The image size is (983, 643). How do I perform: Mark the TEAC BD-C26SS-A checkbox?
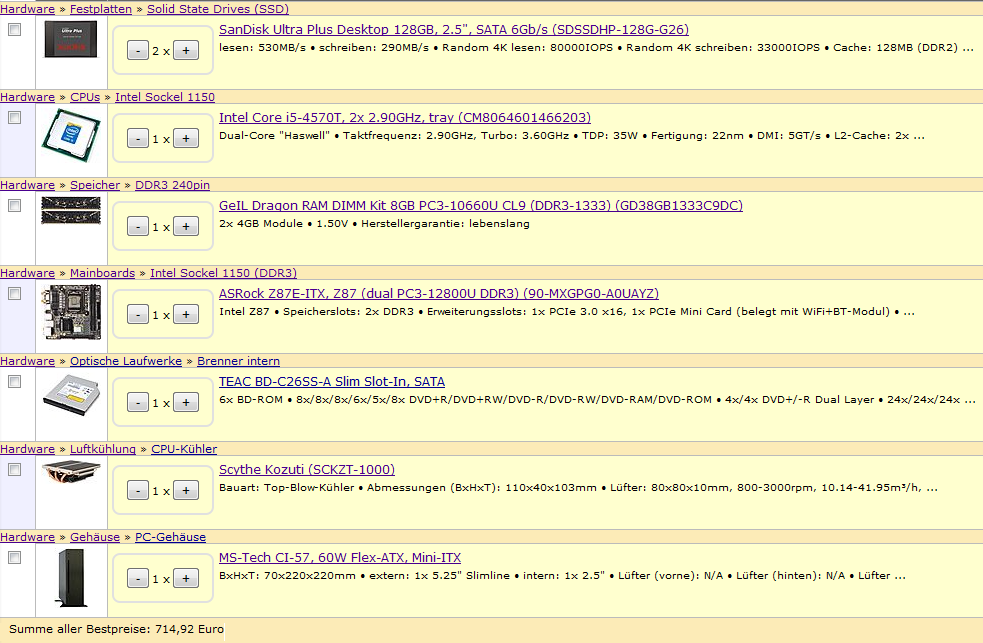(x=14, y=382)
